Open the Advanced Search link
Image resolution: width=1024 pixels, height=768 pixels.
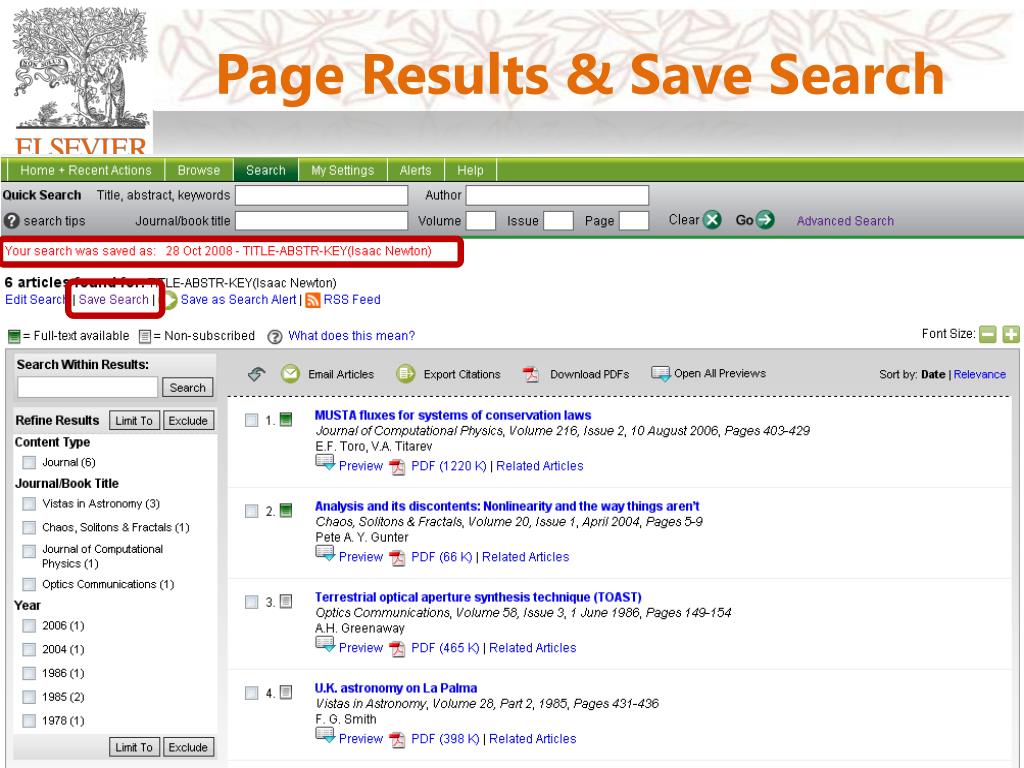coord(845,221)
